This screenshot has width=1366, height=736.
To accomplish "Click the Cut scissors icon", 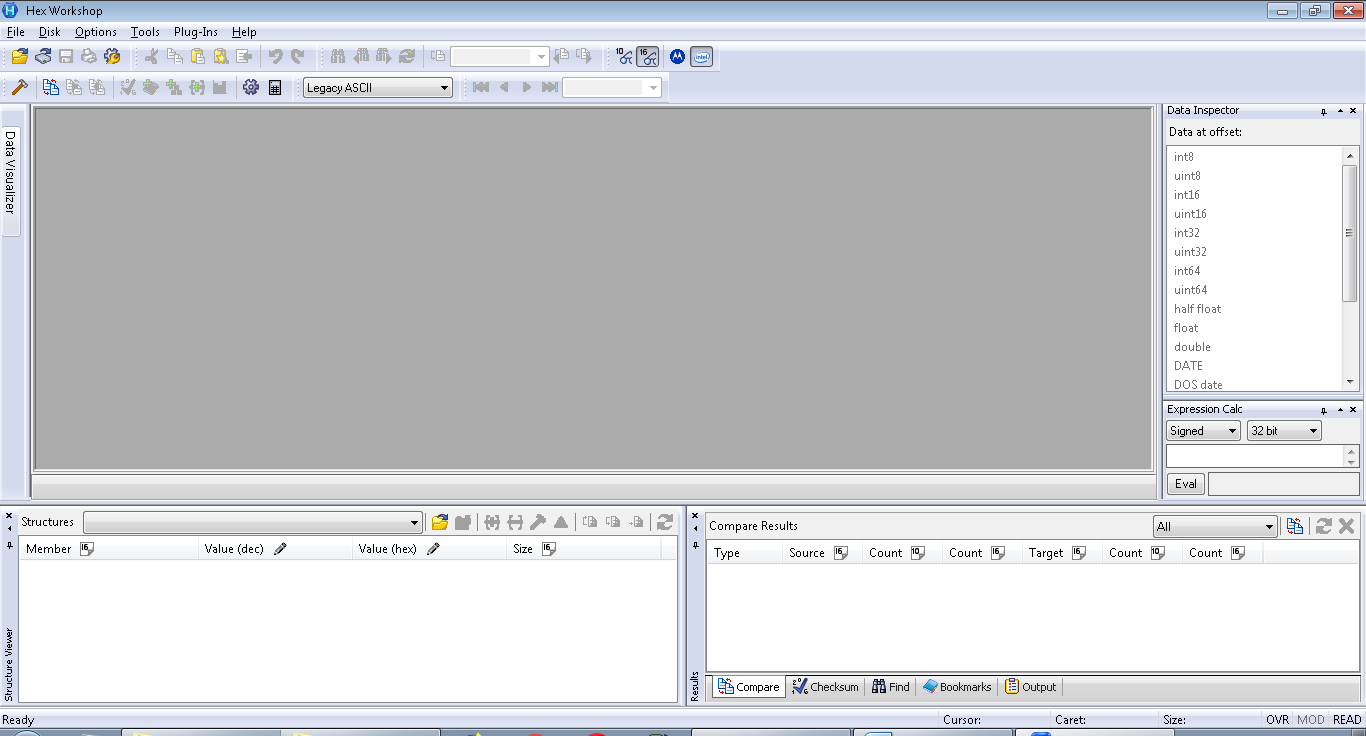I will point(151,57).
